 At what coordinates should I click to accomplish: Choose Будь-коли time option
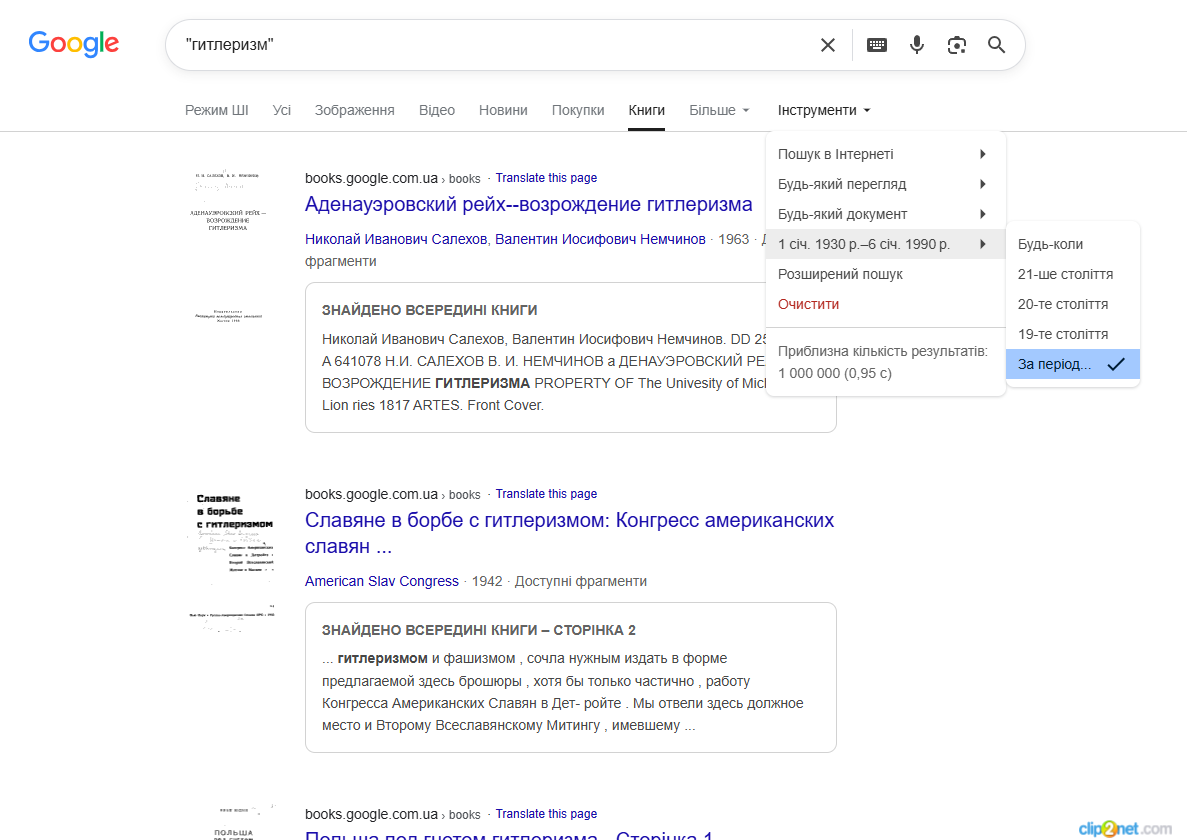(1073, 244)
